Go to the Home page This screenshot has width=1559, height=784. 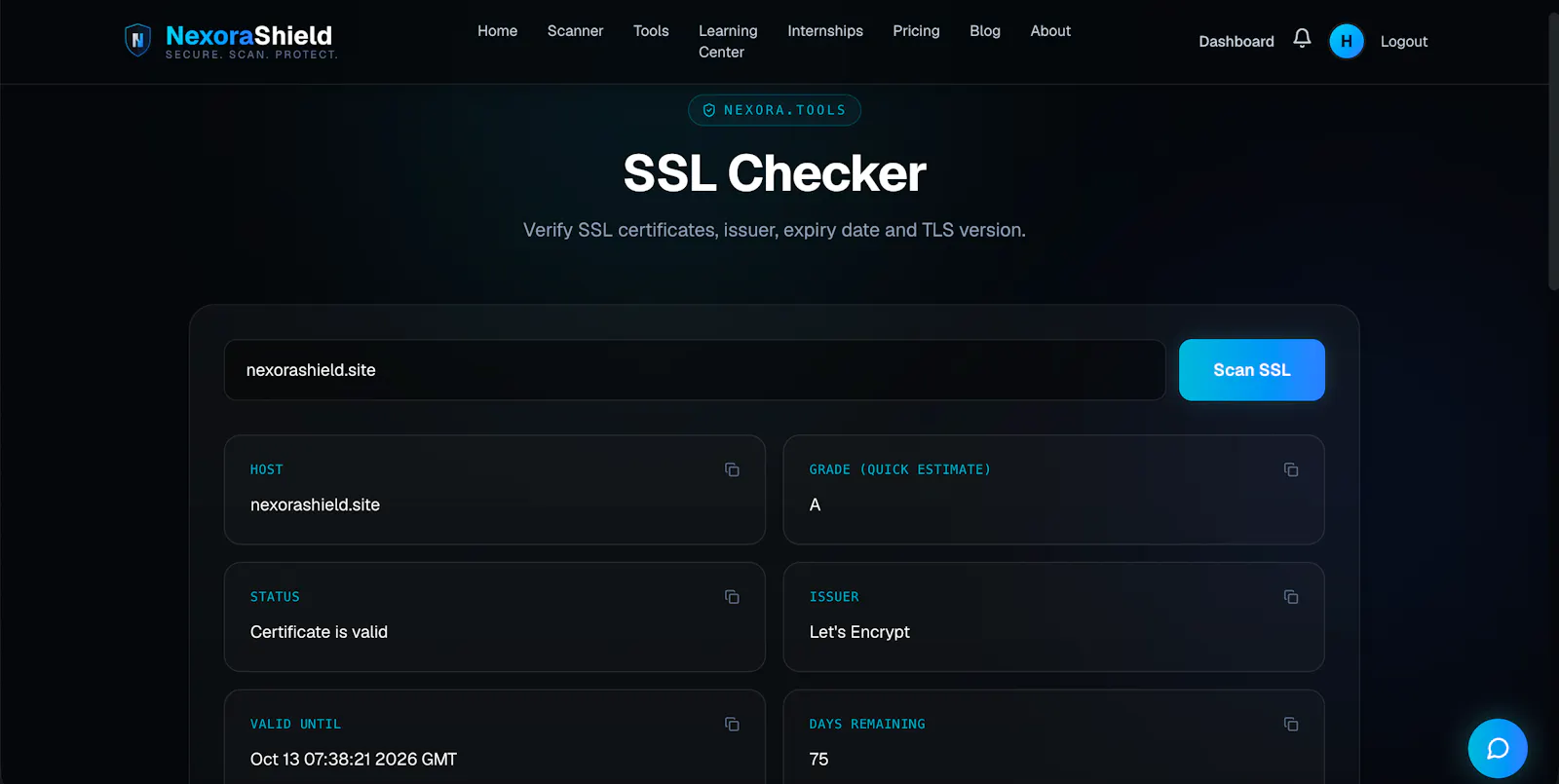pos(497,31)
